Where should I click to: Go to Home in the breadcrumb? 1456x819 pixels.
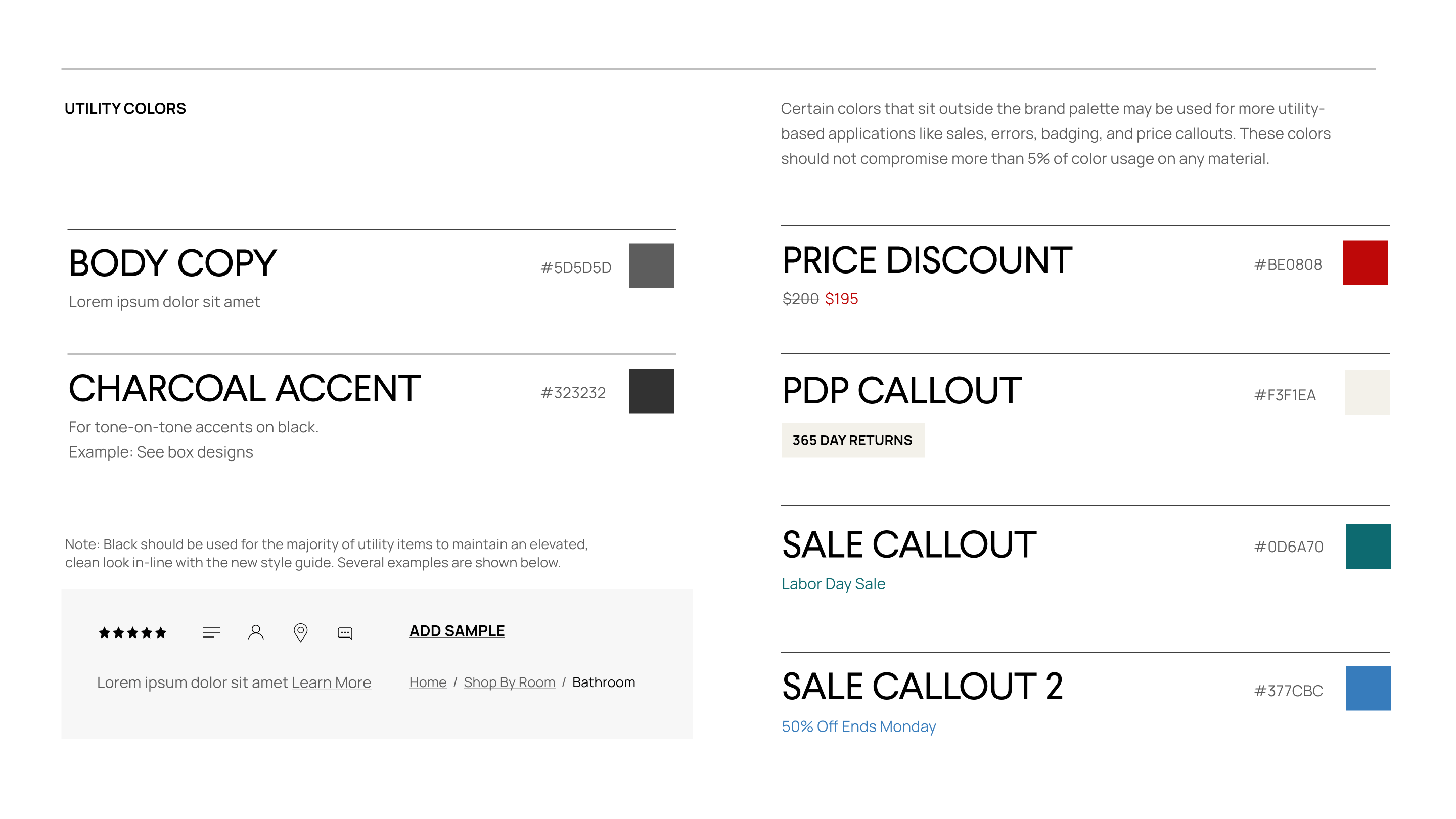[427, 682]
